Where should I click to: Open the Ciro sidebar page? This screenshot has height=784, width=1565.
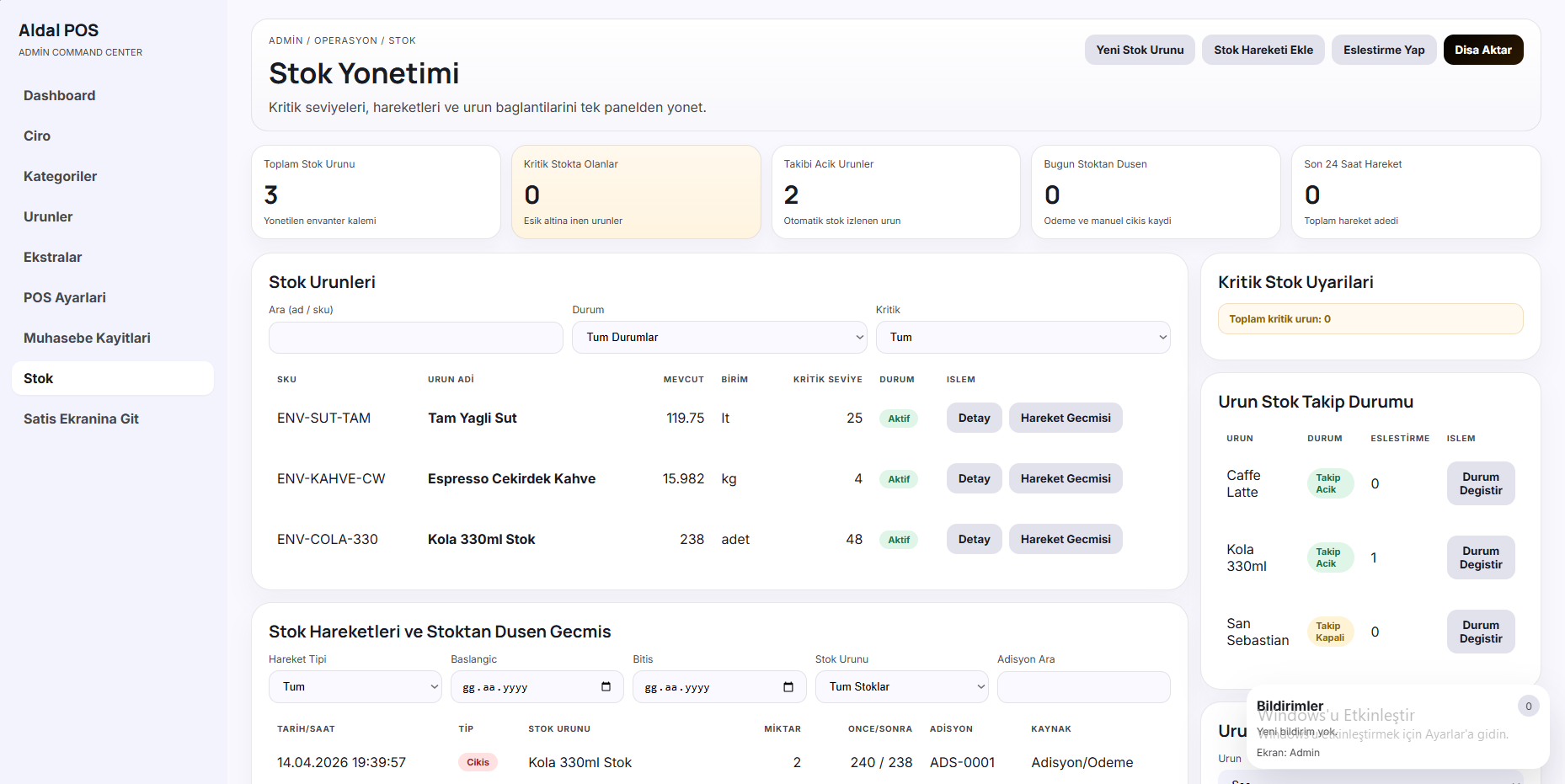(113, 136)
